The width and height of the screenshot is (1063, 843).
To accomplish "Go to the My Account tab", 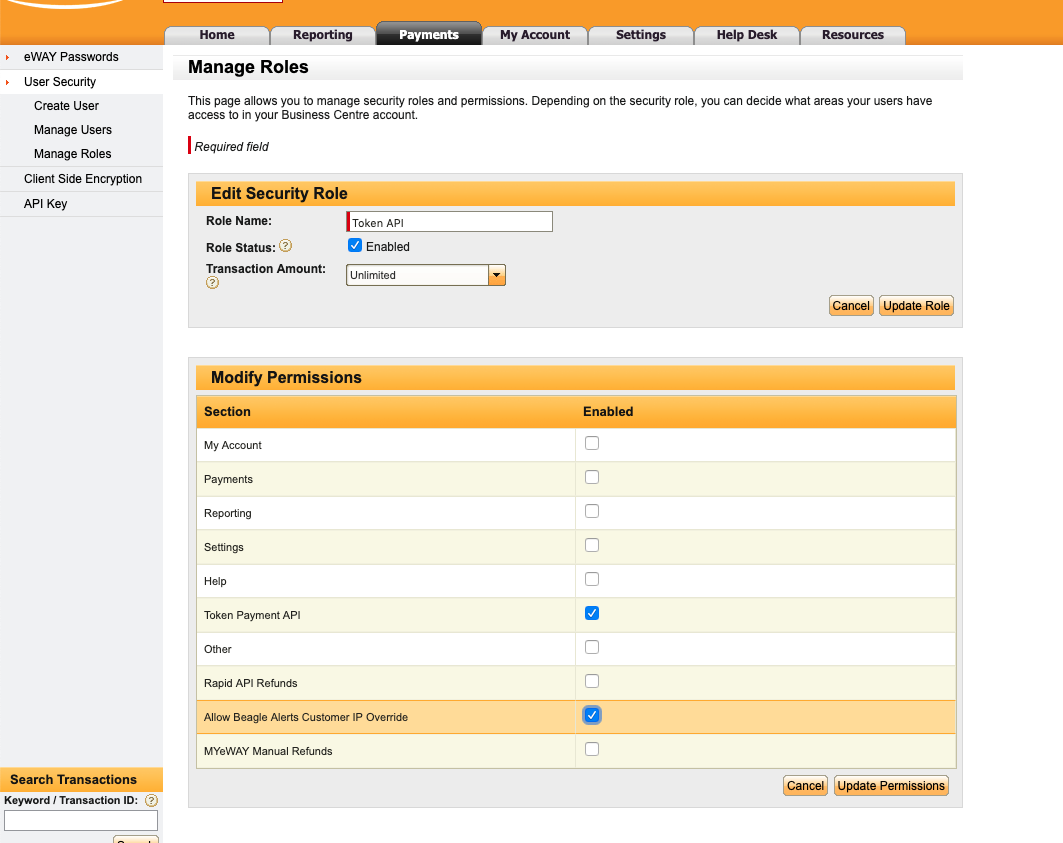I will (x=535, y=35).
